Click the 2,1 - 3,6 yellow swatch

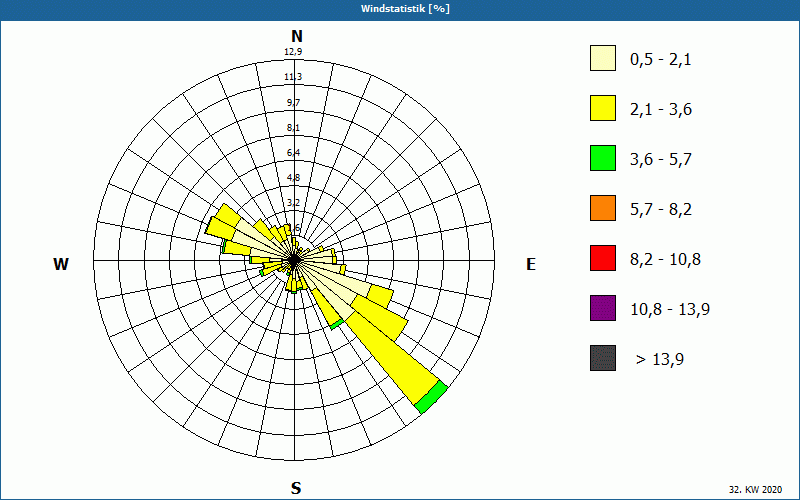coord(603,108)
